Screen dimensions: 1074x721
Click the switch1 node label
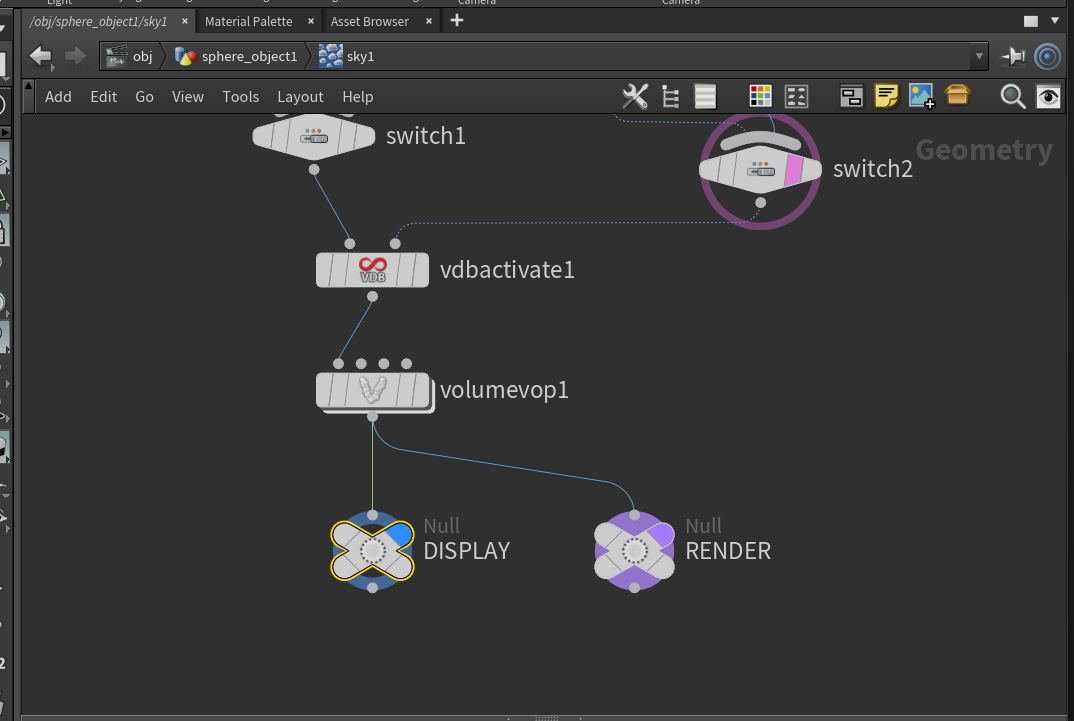pos(425,136)
